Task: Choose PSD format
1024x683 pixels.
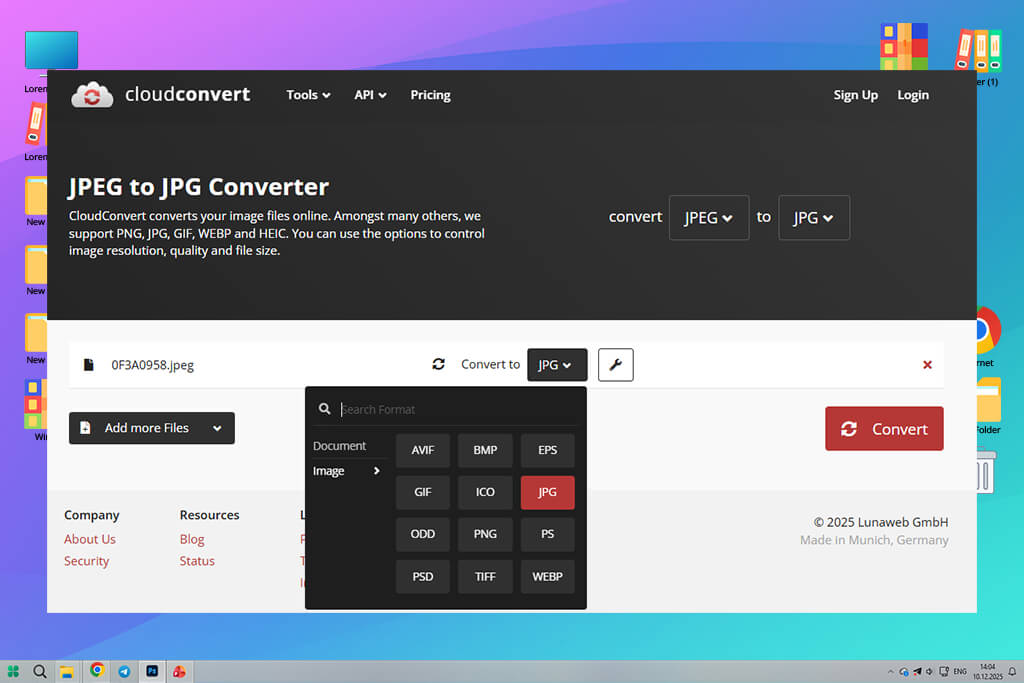Action: (x=423, y=577)
